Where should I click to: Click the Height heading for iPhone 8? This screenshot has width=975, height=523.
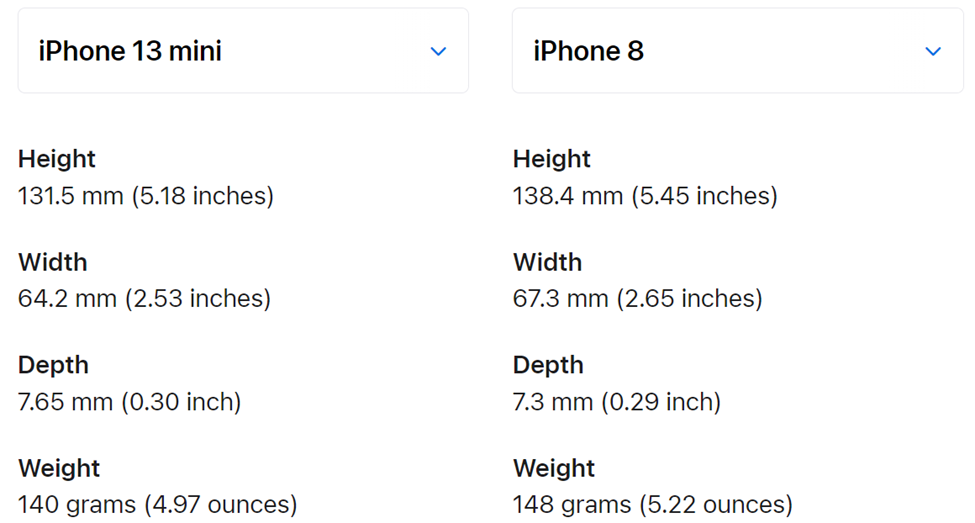coord(552,159)
